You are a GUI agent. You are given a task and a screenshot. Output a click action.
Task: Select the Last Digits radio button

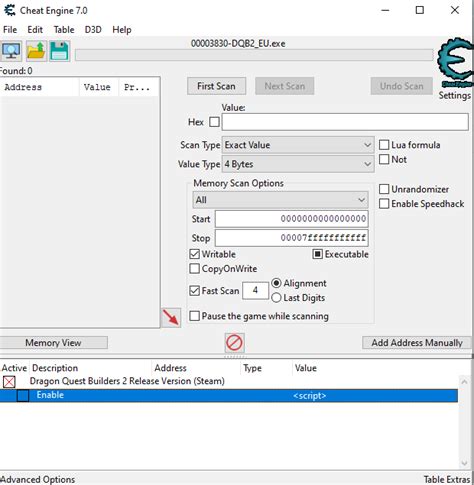coord(276,298)
